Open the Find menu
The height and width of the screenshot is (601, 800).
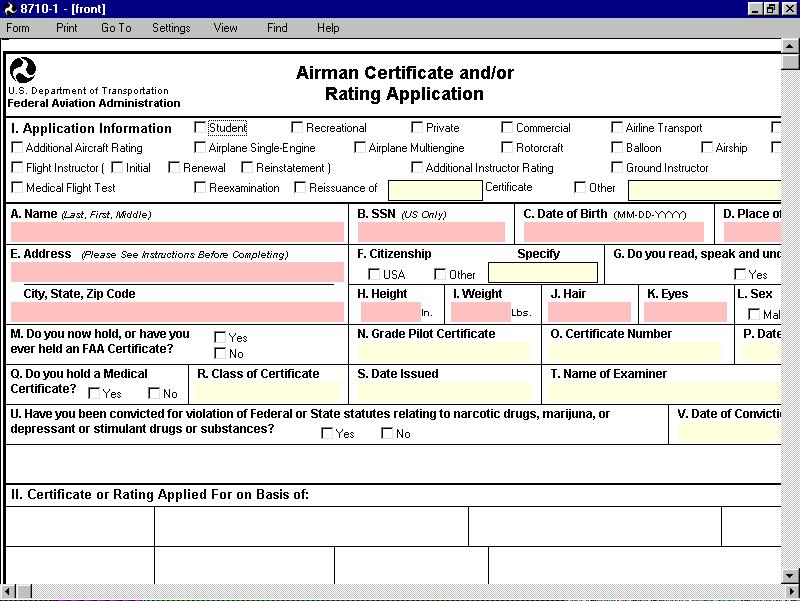click(276, 28)
